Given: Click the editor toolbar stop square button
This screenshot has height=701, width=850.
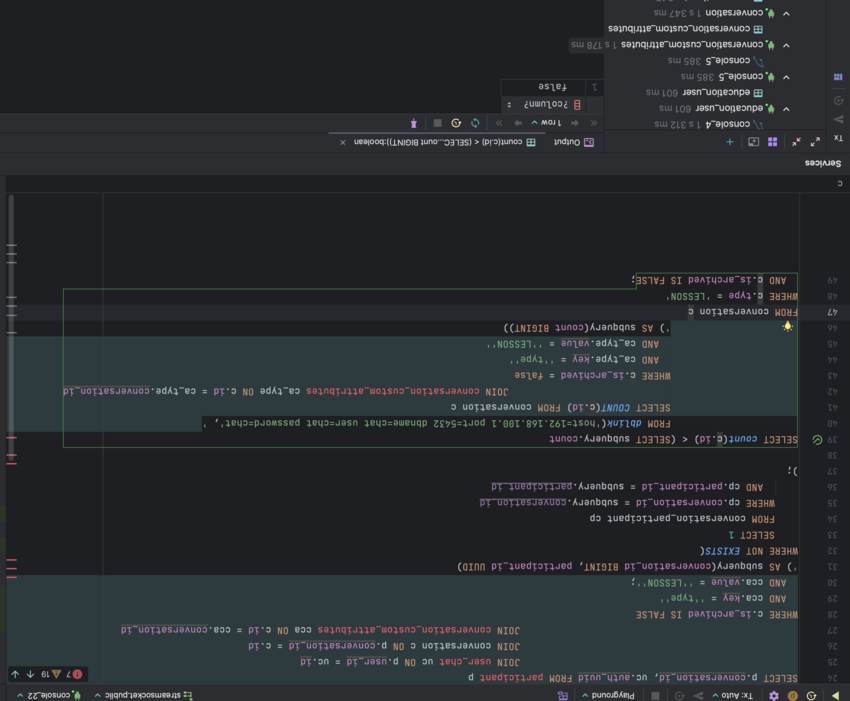Looking at the screenshot, I should coord(655,696).
